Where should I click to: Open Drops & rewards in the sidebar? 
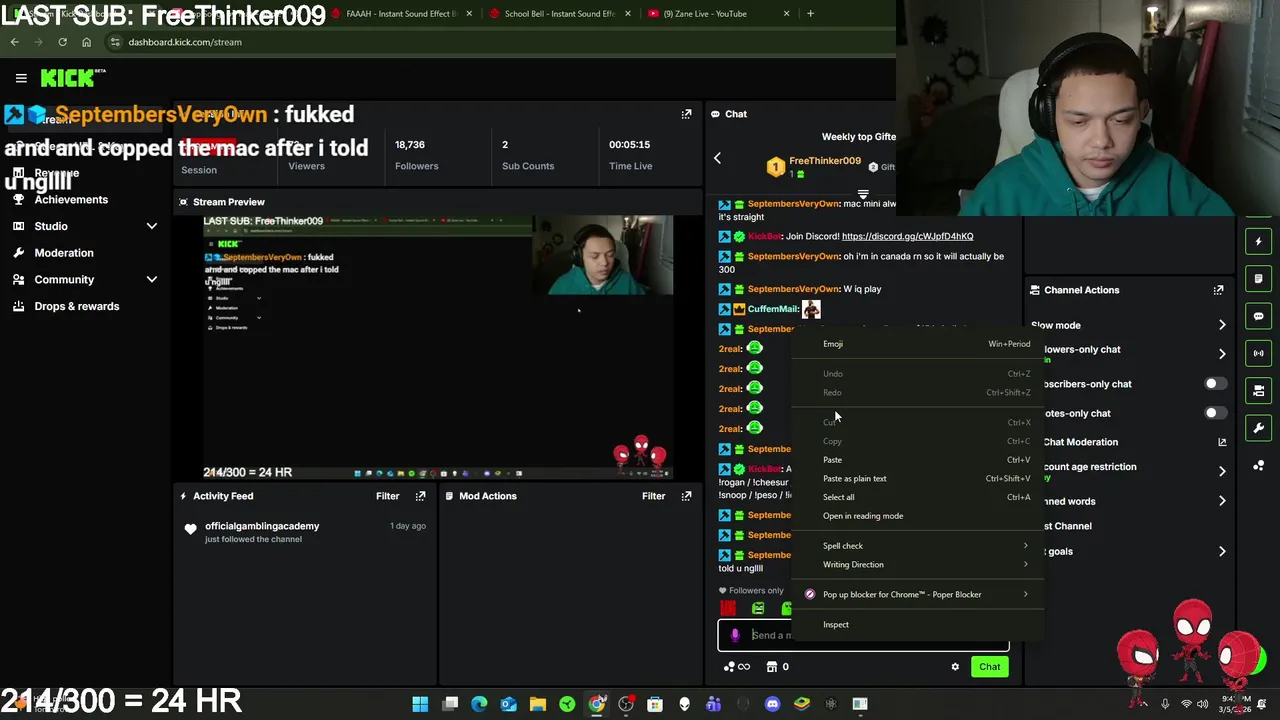[77, 307]
